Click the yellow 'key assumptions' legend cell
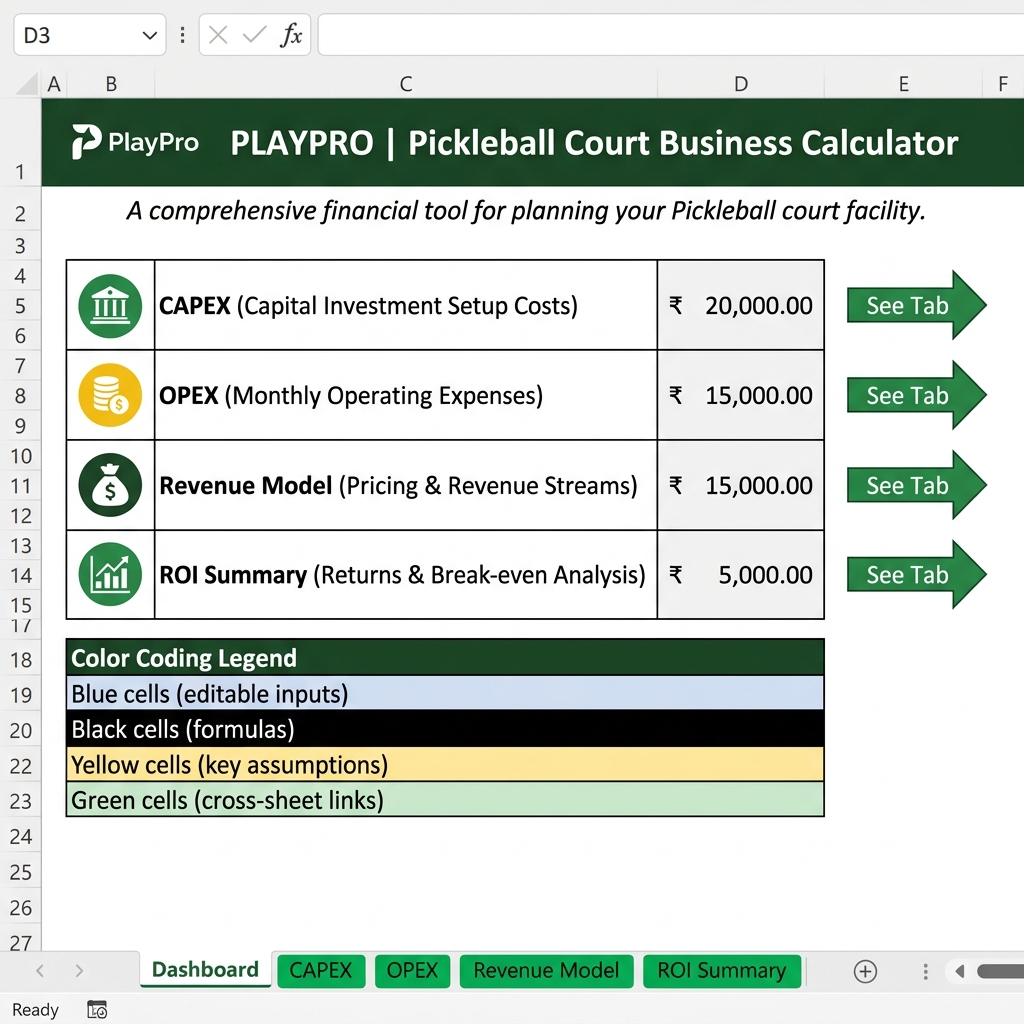This screenshot has height=1024, width=1024. [445, 765]
